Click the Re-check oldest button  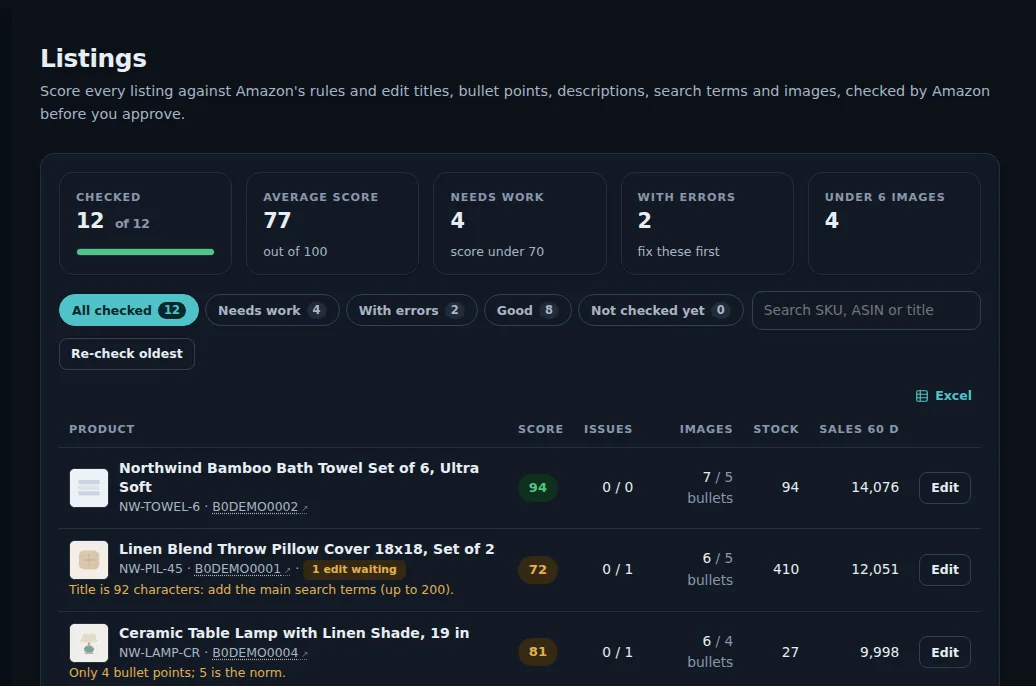[127, 354]
